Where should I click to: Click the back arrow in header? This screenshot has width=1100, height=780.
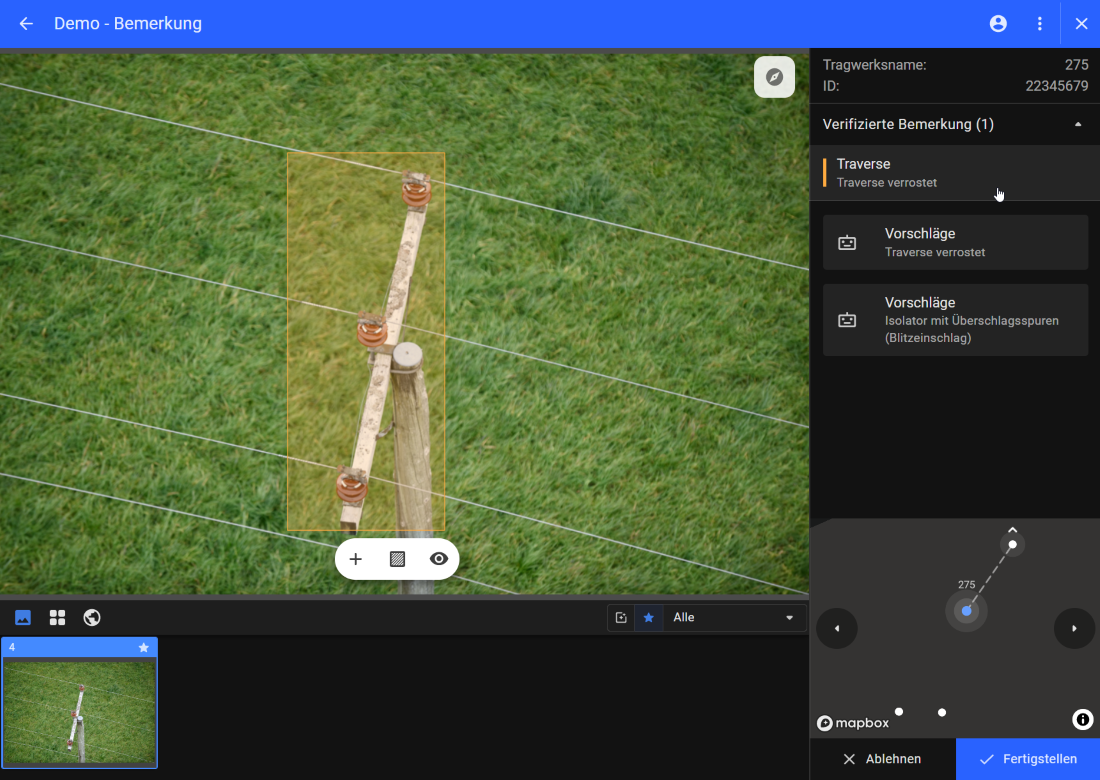point(26,23)
